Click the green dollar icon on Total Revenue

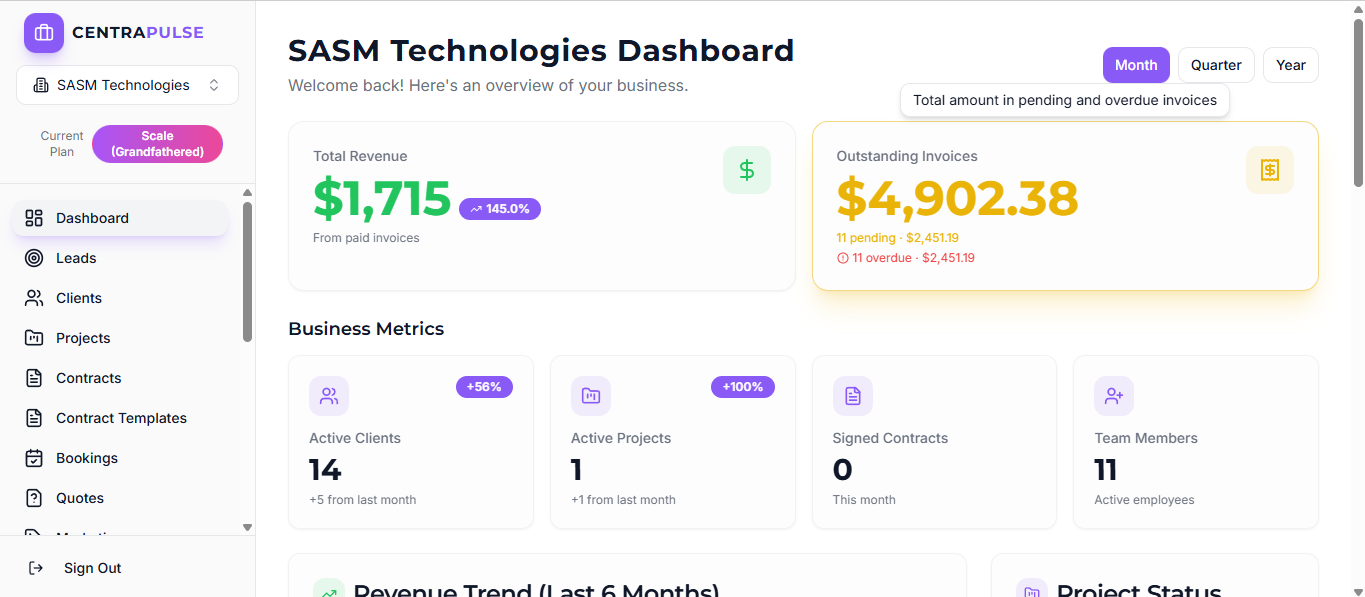(747, 170)
